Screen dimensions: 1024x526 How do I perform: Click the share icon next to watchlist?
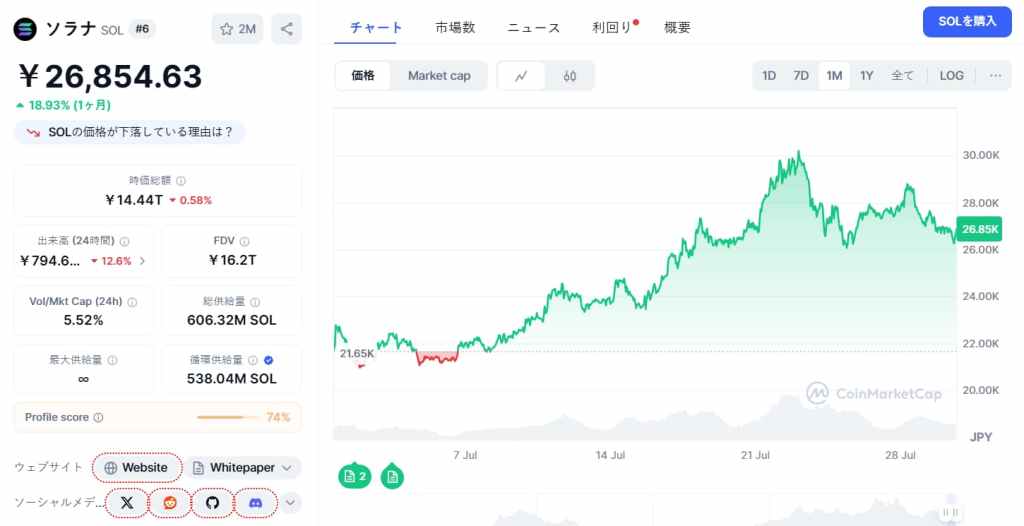(287, 29)
